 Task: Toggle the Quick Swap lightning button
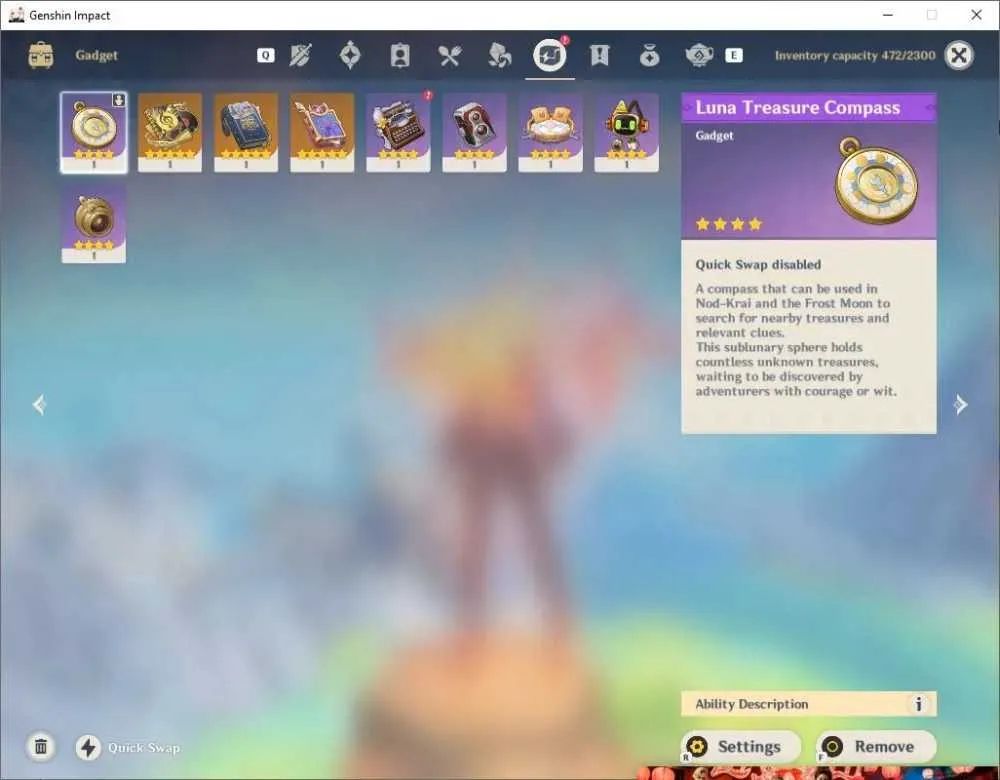(89, 747)
